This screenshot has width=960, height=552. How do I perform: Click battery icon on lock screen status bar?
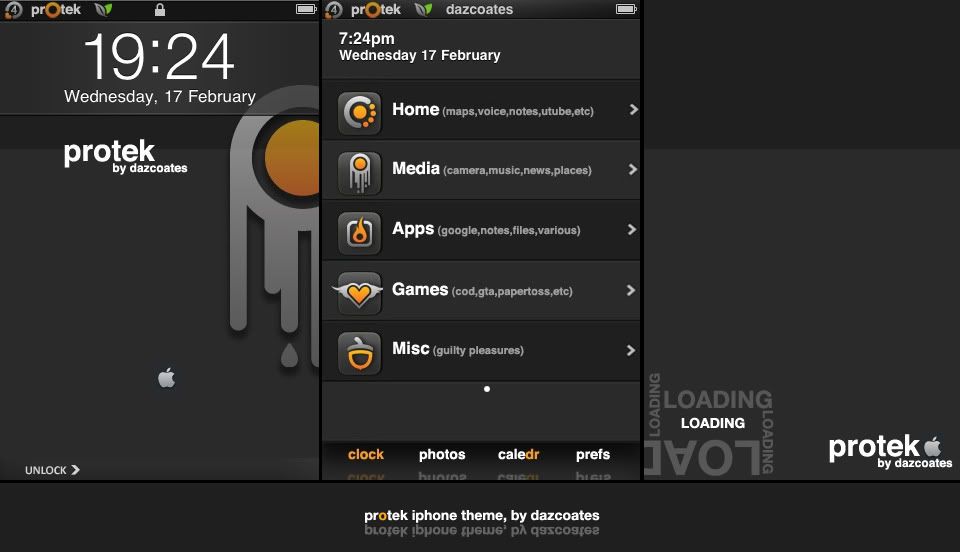[x=306, y=9]
